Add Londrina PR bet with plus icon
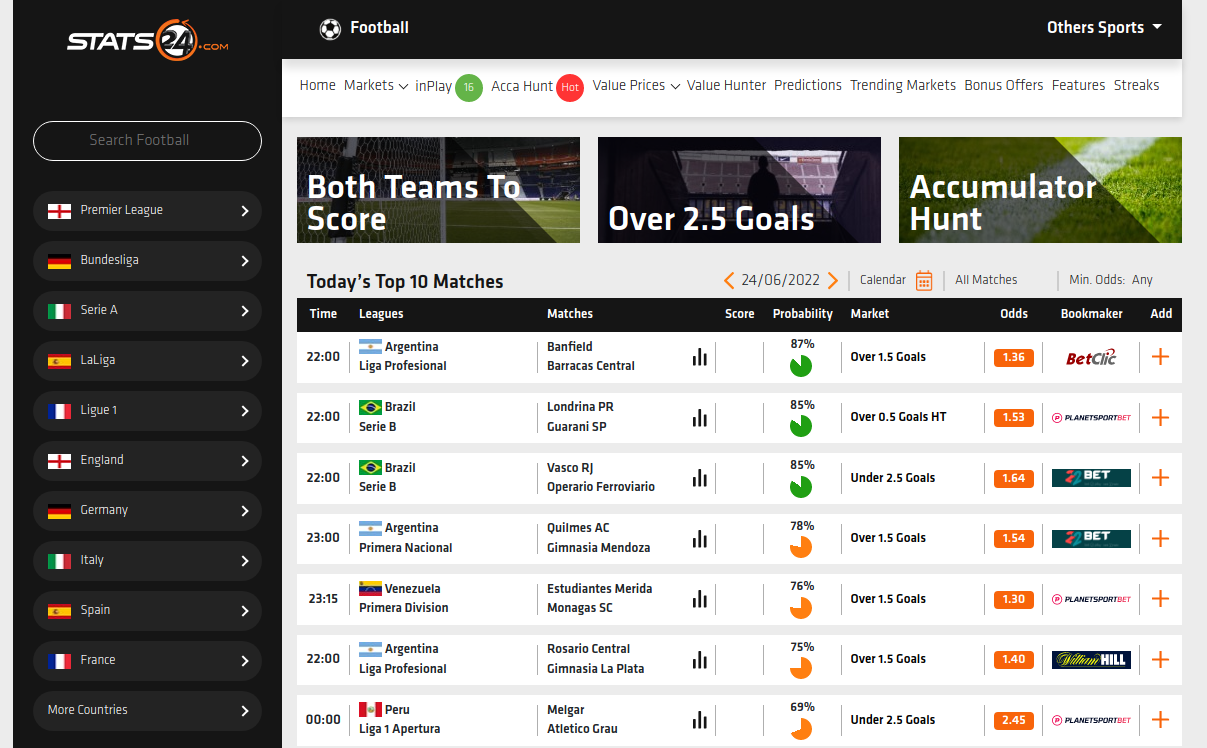 click(x=1160, y=417)
